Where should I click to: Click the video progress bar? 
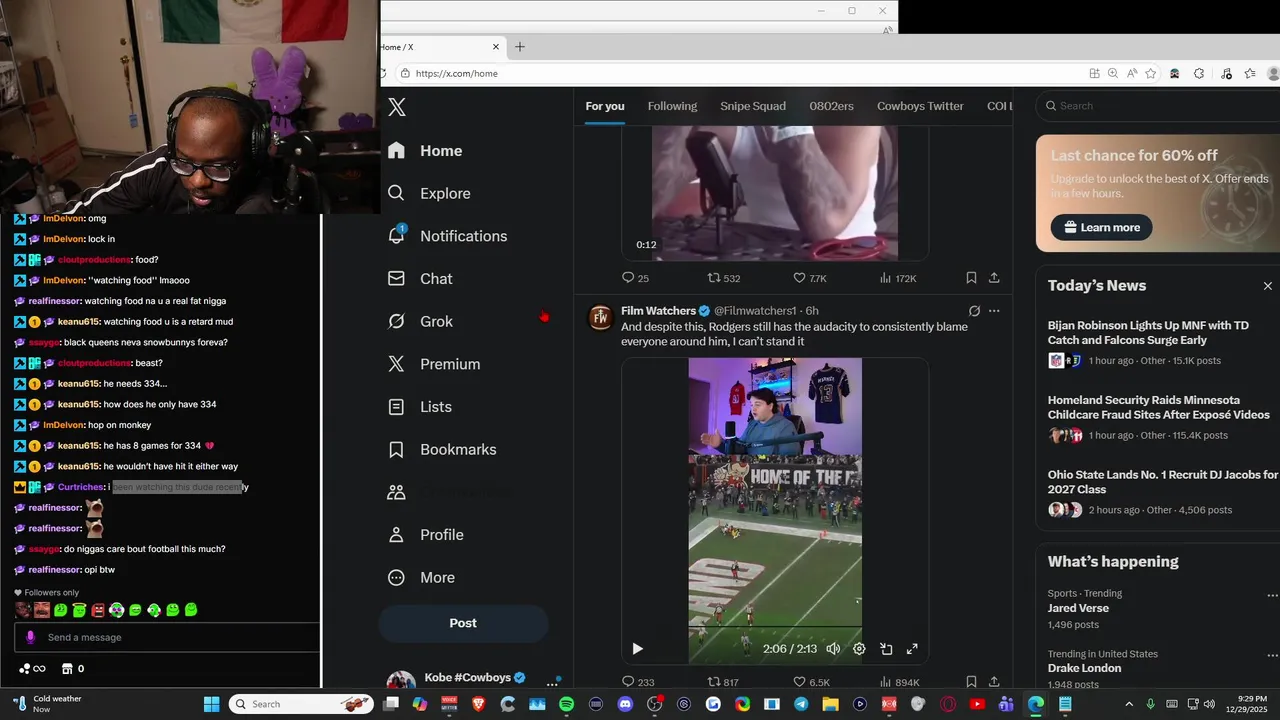point(775,629)
